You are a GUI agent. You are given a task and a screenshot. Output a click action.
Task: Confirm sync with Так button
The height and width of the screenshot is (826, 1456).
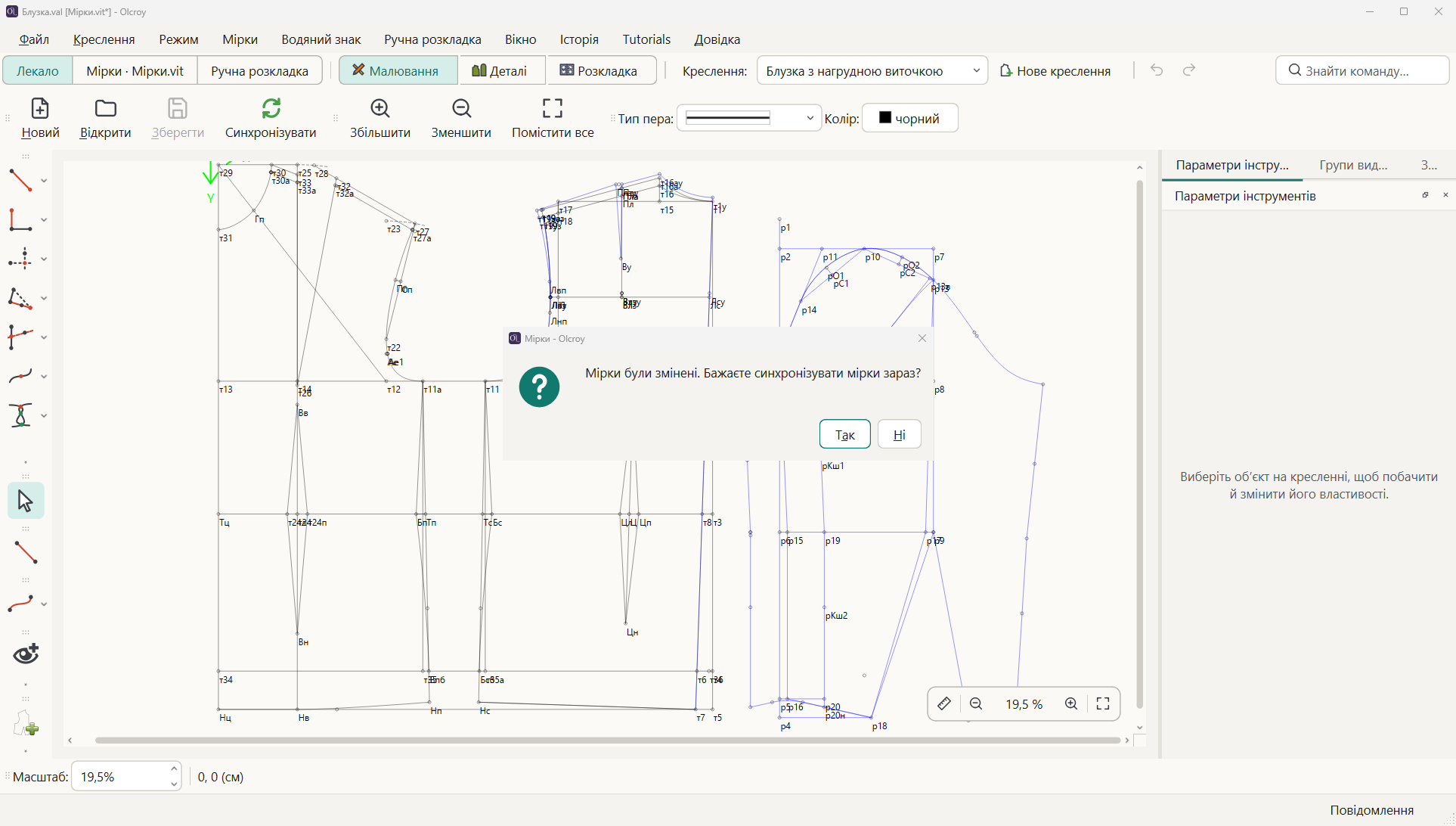[844, 434]
